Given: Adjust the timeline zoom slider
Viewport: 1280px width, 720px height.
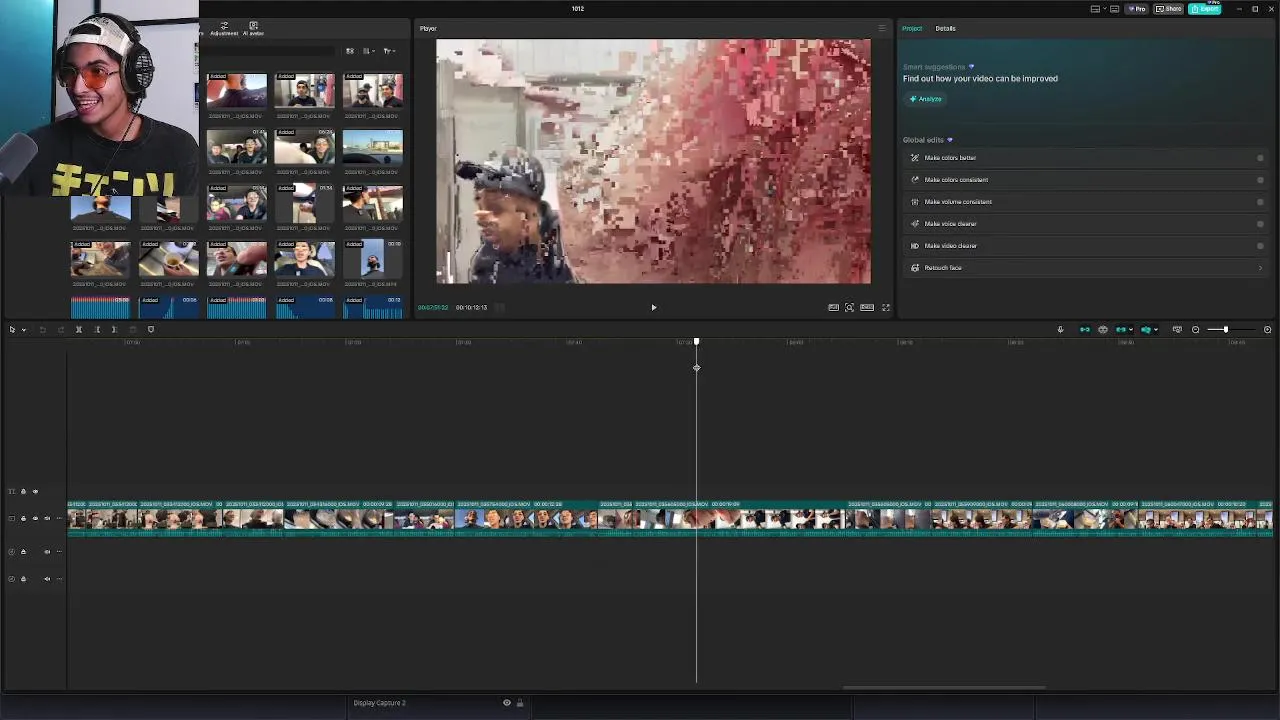Looking at the screenshot, I should 1225,329.
